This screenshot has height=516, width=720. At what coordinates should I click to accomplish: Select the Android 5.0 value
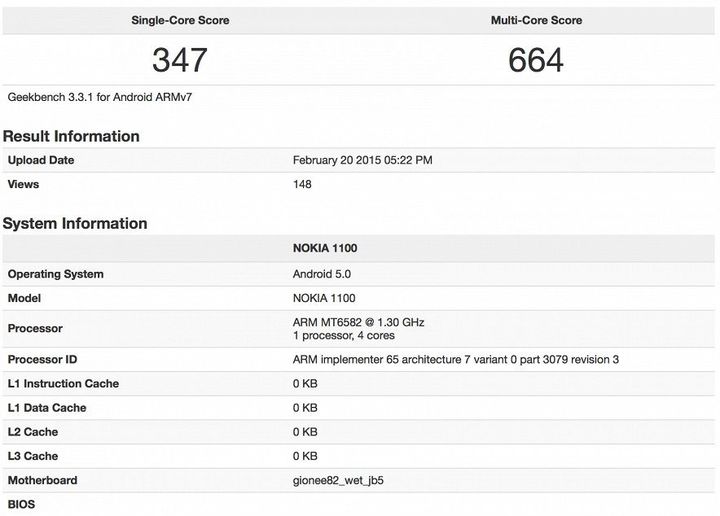[x=322, y=274]
